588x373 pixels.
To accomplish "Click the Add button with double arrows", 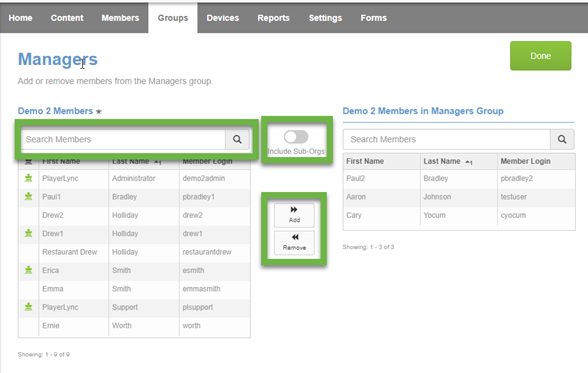I will [294, 215].
